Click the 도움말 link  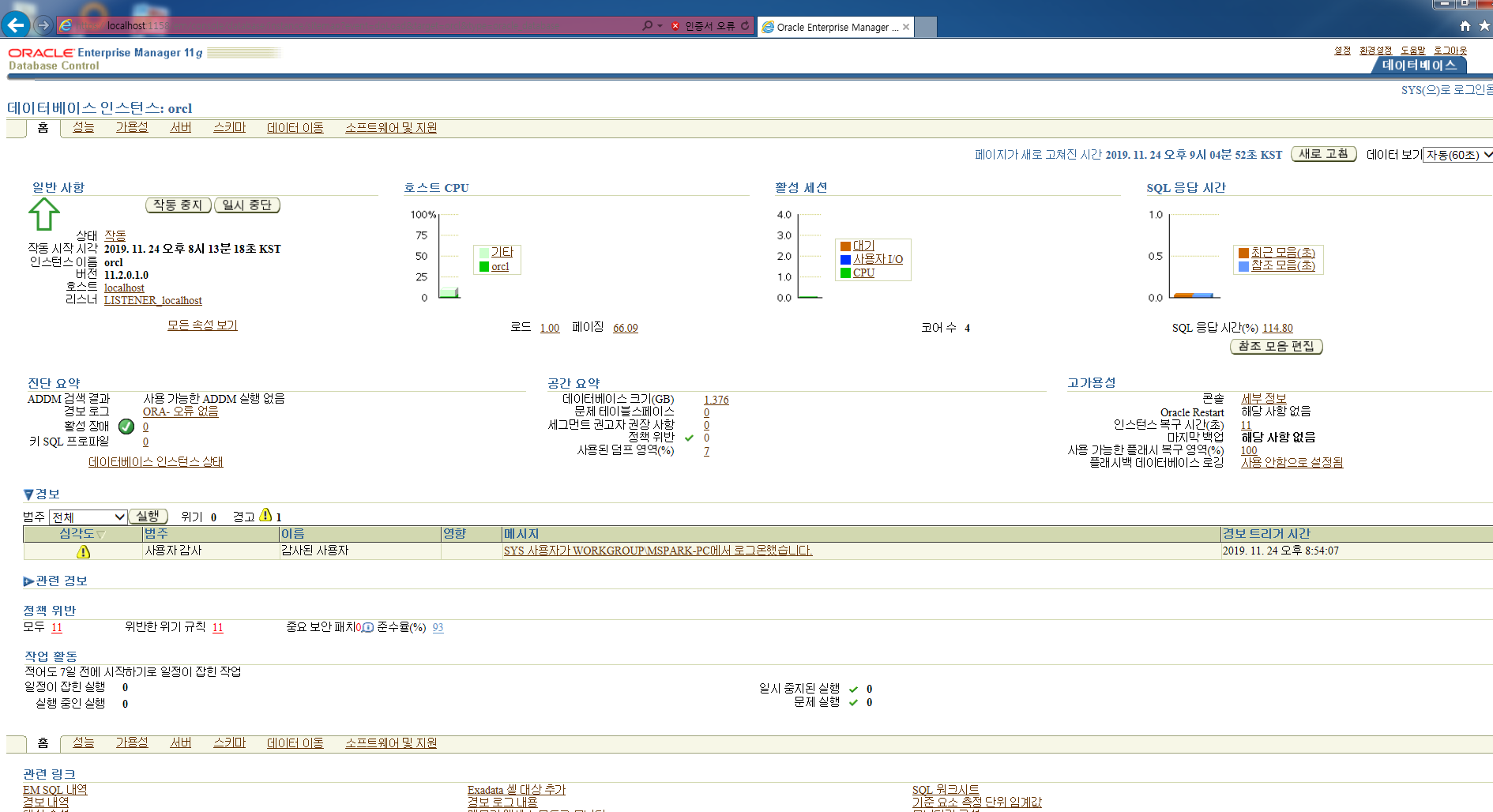[x=1413, y=51]
